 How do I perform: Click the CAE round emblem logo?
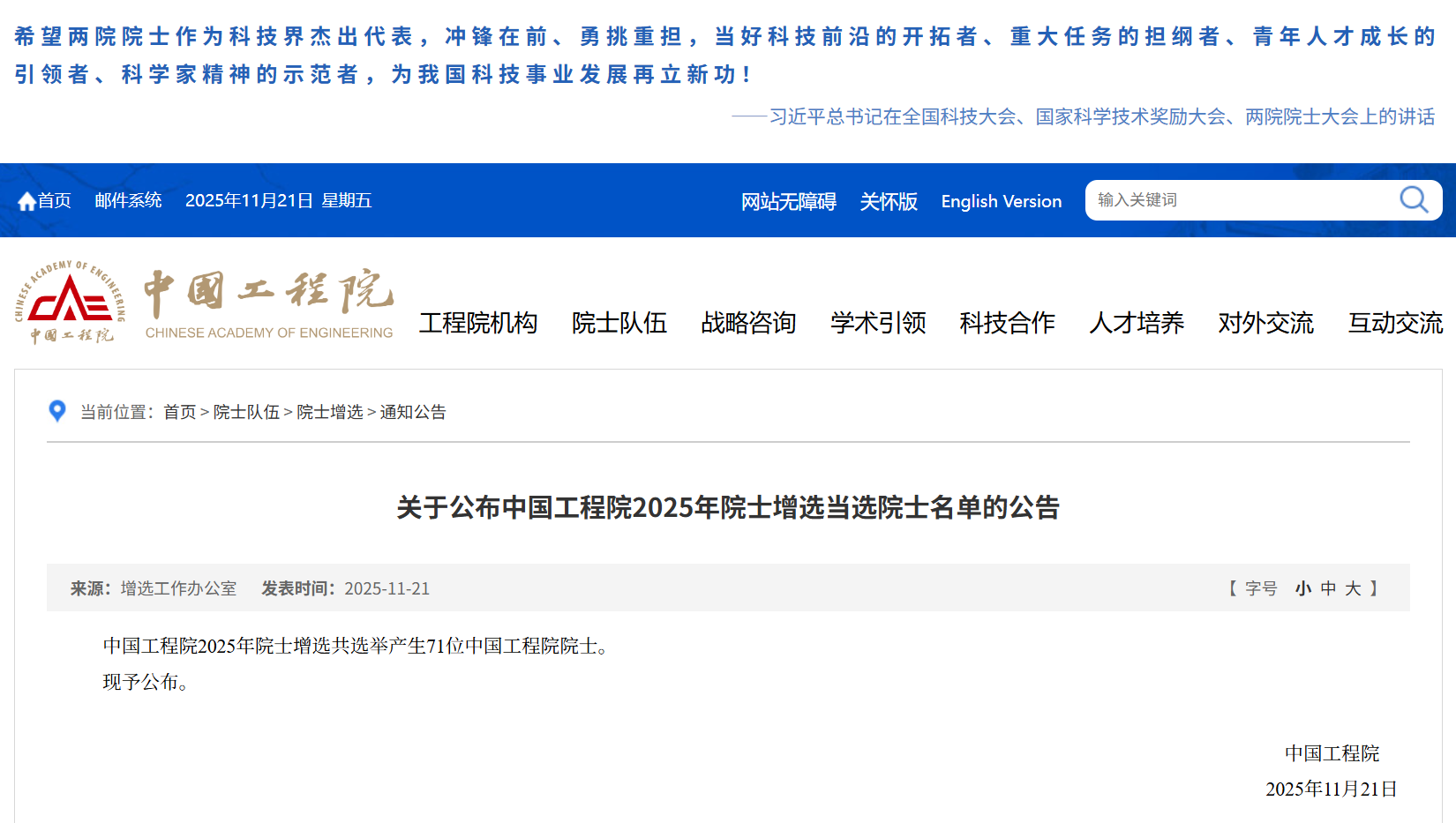[70, 302]
